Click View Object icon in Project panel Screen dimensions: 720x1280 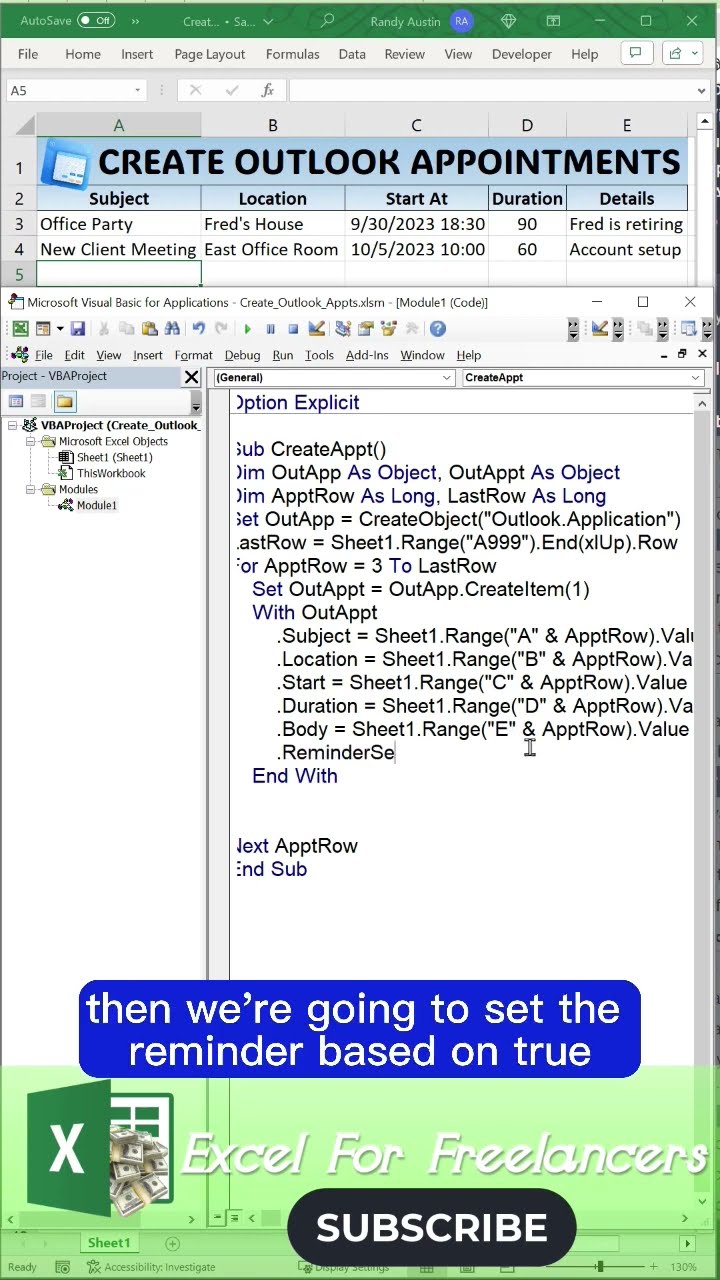pos(38,401)
